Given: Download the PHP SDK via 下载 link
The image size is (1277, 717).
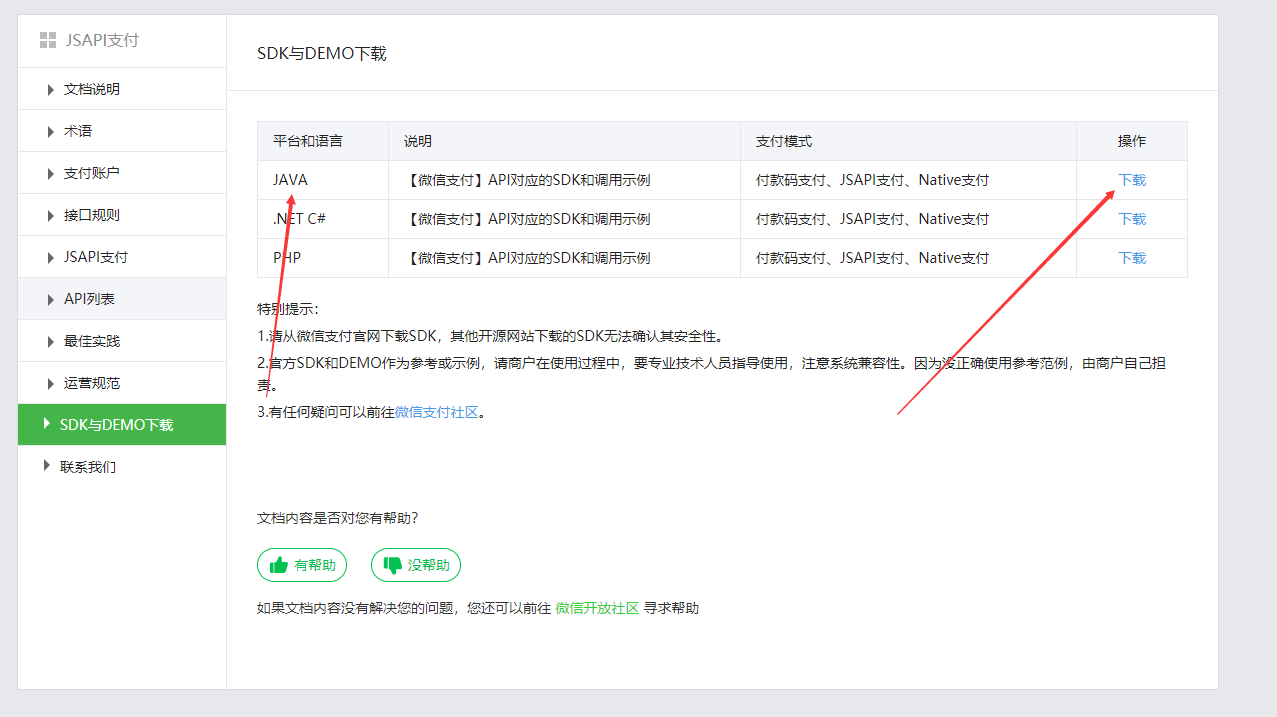Looking at the screenshot, I should 1132,258.
